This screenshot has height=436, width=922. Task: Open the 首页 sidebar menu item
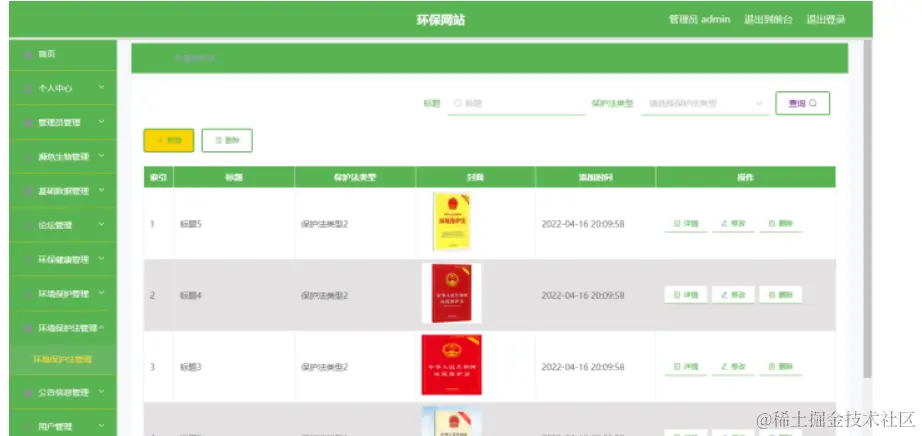pos(63,54)
